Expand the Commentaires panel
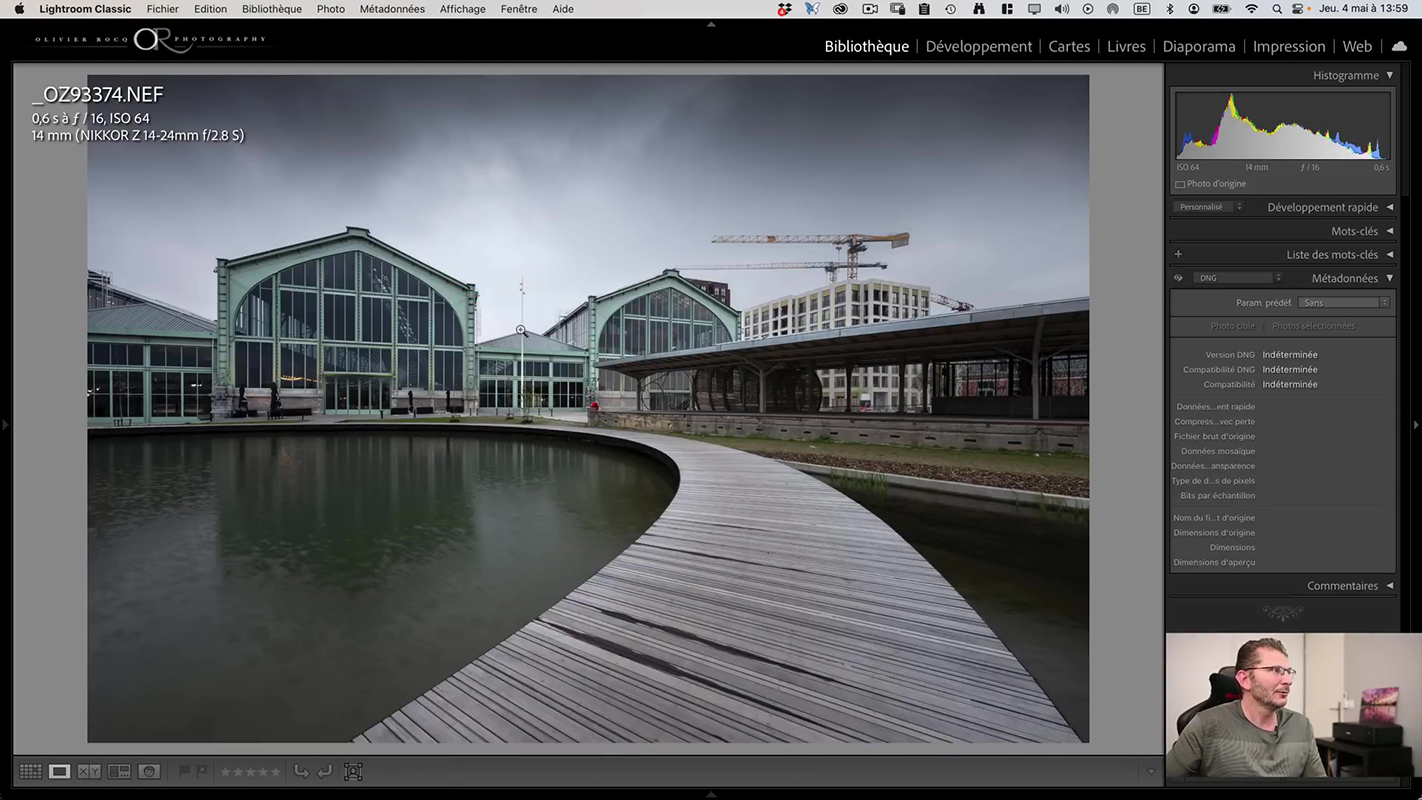This screenshot has height=800, width=1422. tap(1389, 586)
